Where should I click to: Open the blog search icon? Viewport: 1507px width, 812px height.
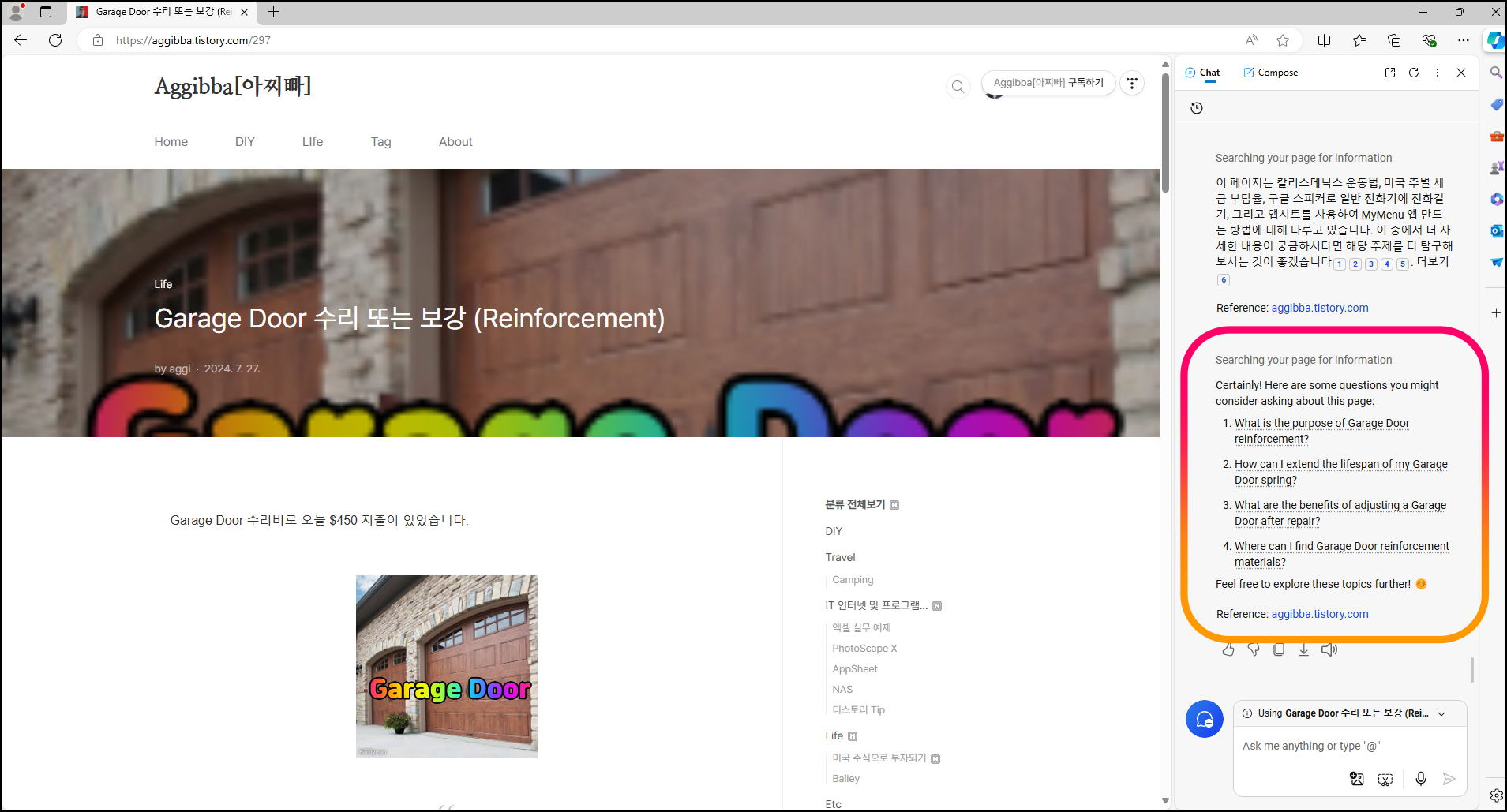[958, 86]
